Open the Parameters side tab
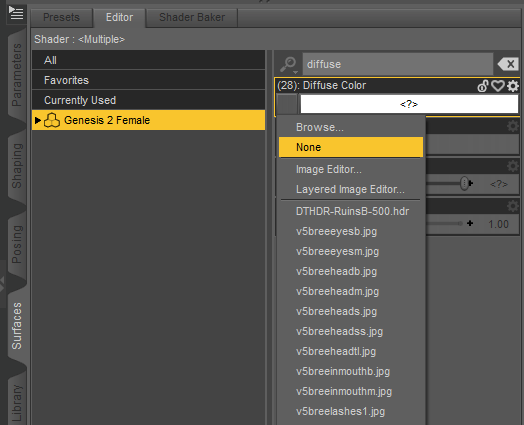 click(17, 75)
